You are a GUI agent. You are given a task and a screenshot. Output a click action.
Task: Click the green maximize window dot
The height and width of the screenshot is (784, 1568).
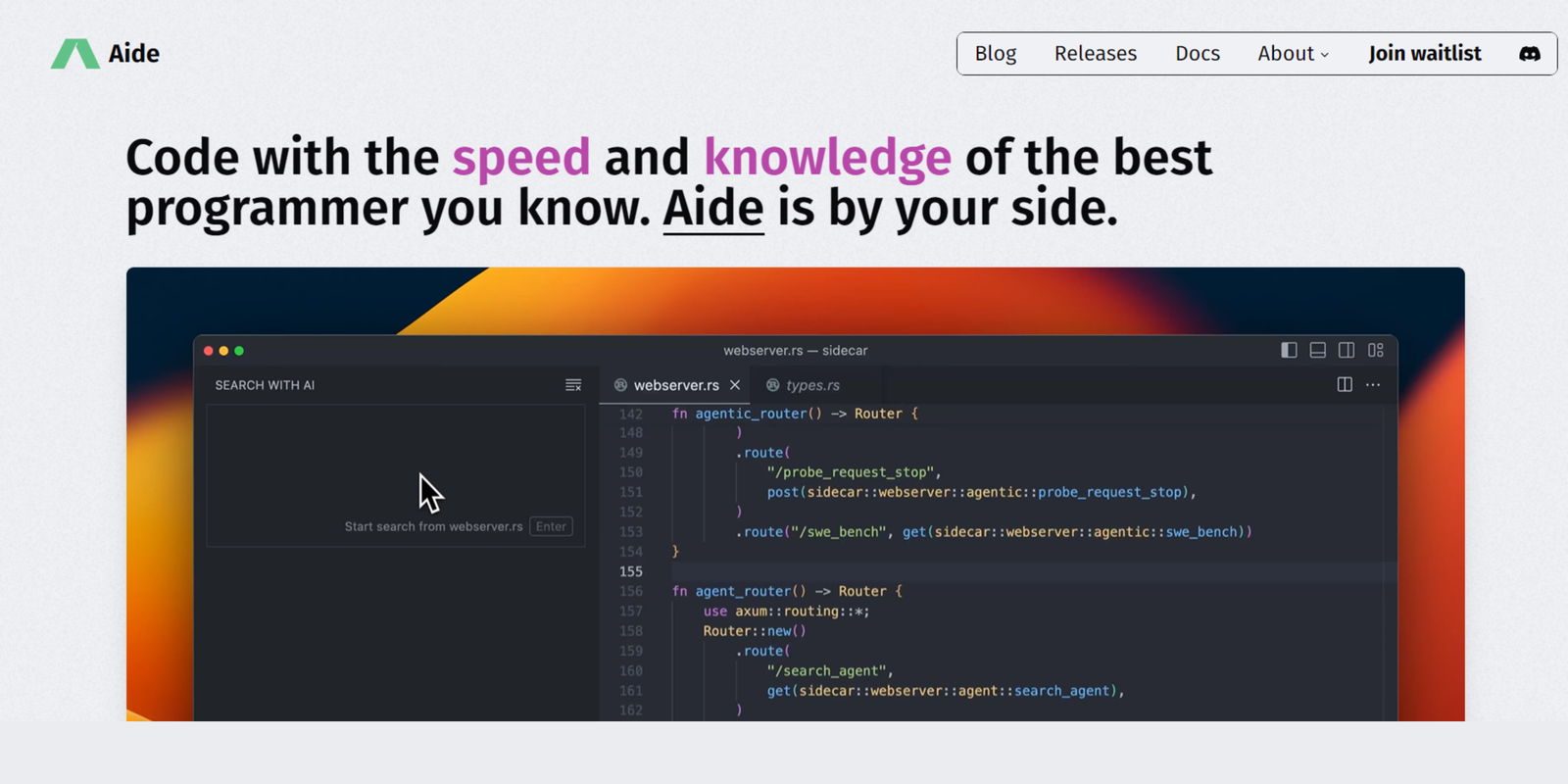[239, 351]
